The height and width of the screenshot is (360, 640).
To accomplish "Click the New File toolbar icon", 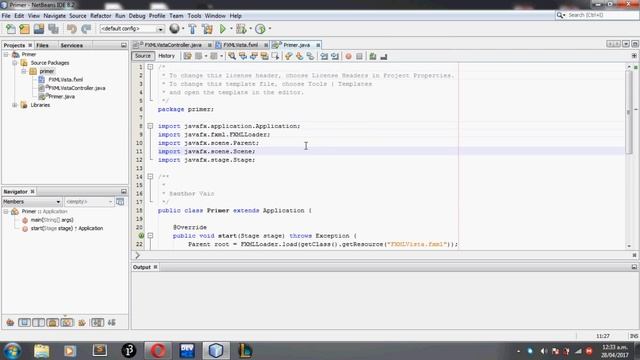I will 10,29.
